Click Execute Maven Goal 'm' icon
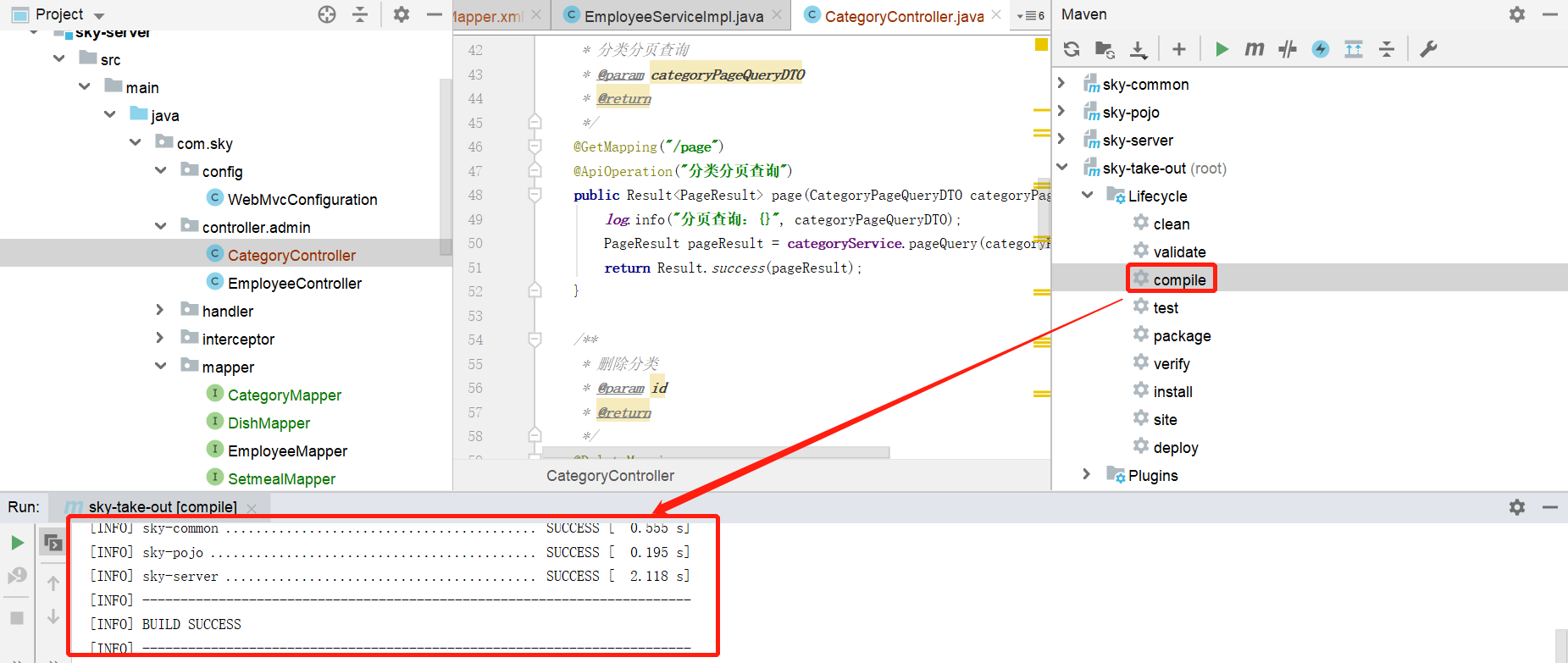Screen dimensions: 1568x663 (x=1255, y=49)
